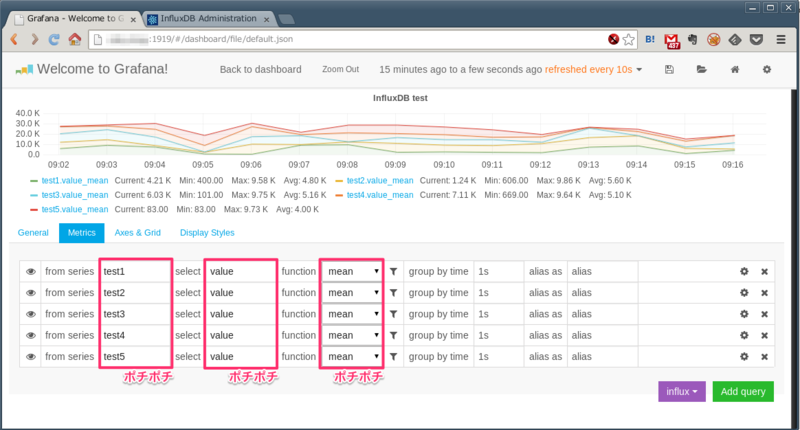Toggle test4.value_mean series in legend
The height and width of the screenshot is (430, 800).
(380, 195)
